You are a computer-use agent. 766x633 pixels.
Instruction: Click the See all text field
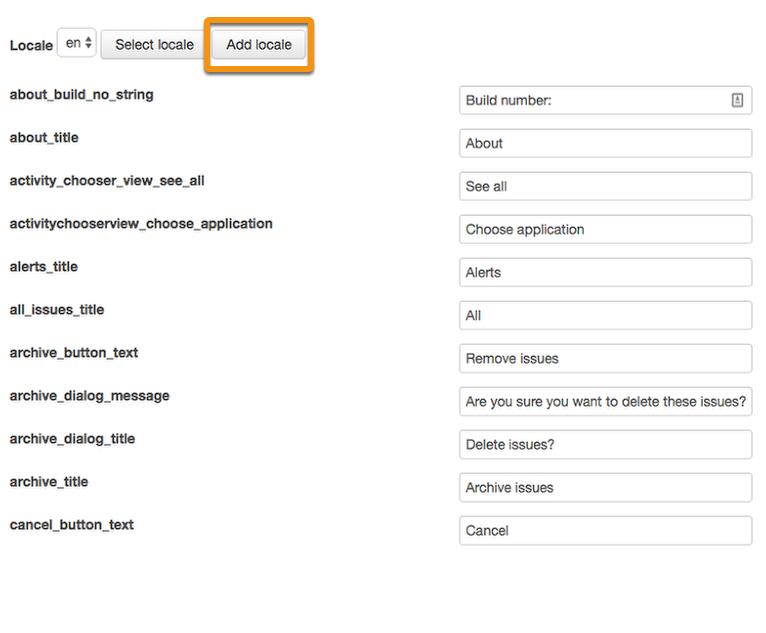click(605, 186)
